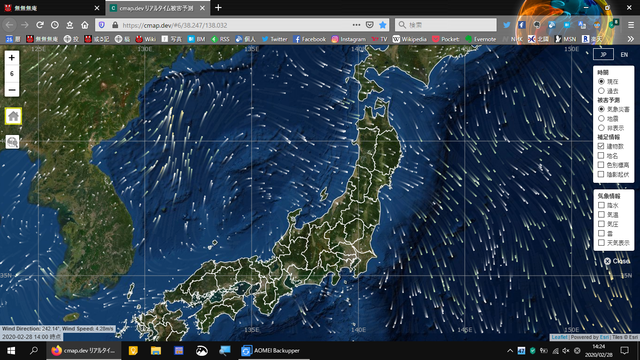Open new browser tab
The width and height of the screenshot is (640, 360).
pos(218,8)
